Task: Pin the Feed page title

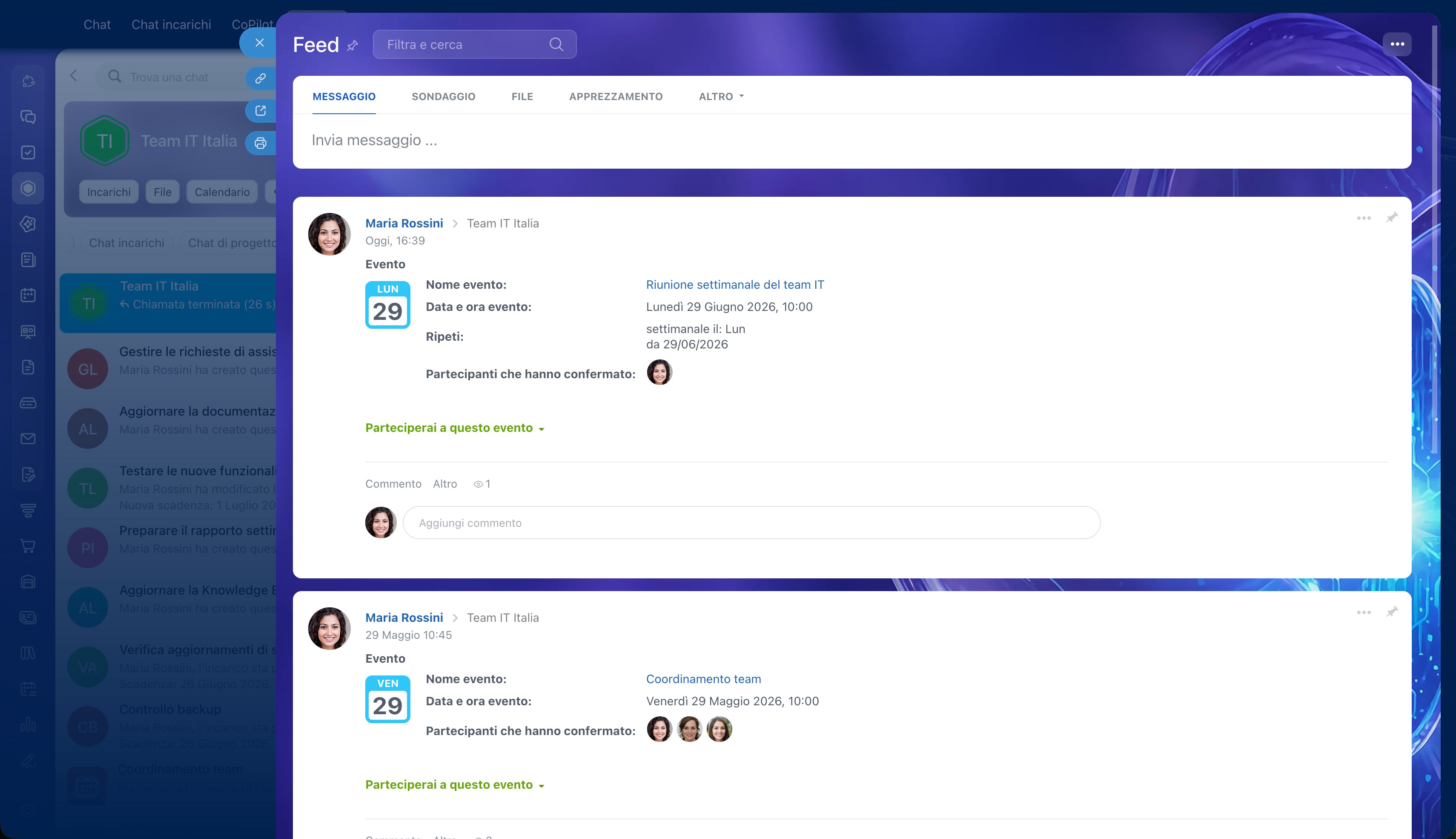Action: click(353, 46)
